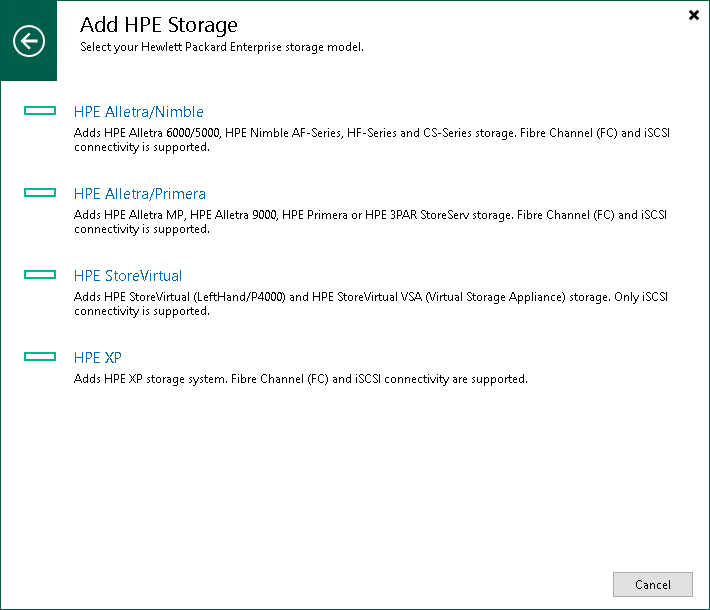710x610 pixels.
Task: Click the HPE XP storage icon
Action: [x=40, y=356]
